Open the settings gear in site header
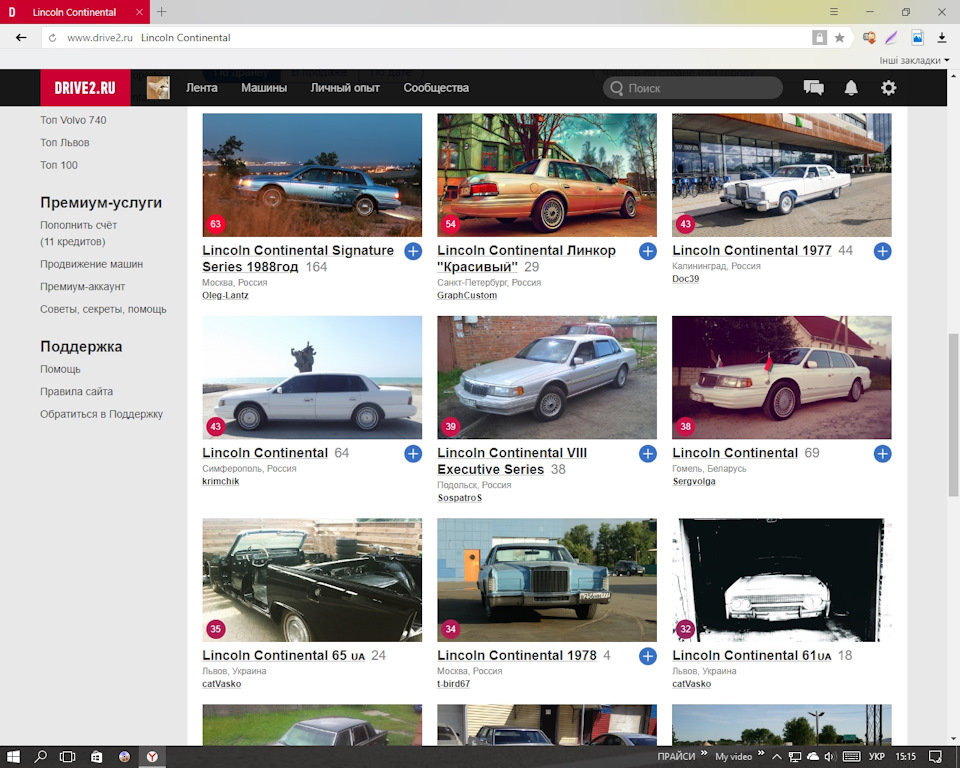Viewport: 960px width, 768px height. 888,88
